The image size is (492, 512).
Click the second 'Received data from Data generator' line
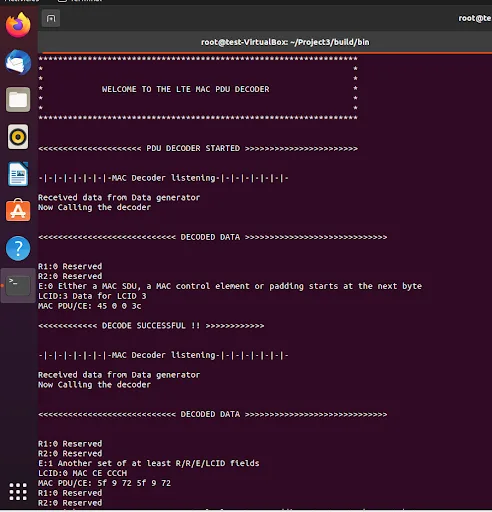119,375
